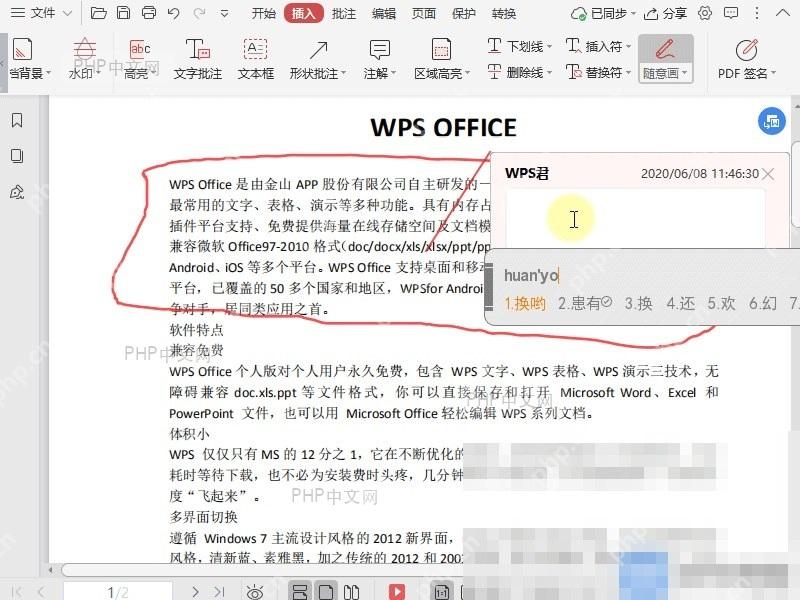This screenshot has height=600, width=800.
Task: Open the 转换 tab
Action: pos(504,13)
